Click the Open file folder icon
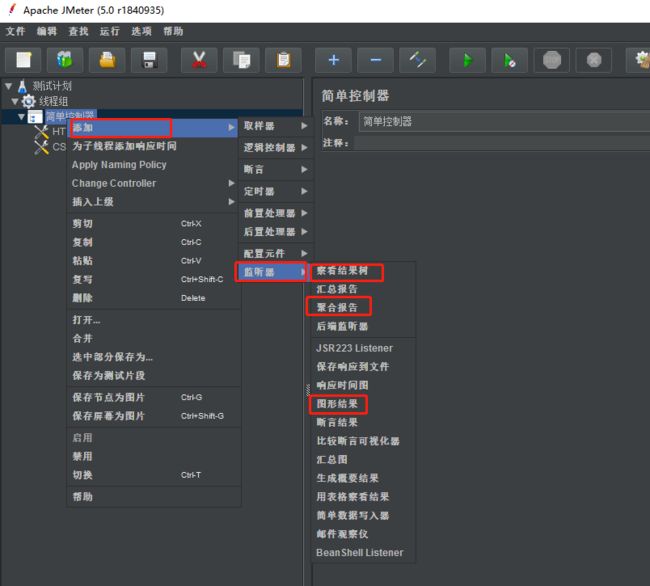The image size is (650, 586). [107, 60]
